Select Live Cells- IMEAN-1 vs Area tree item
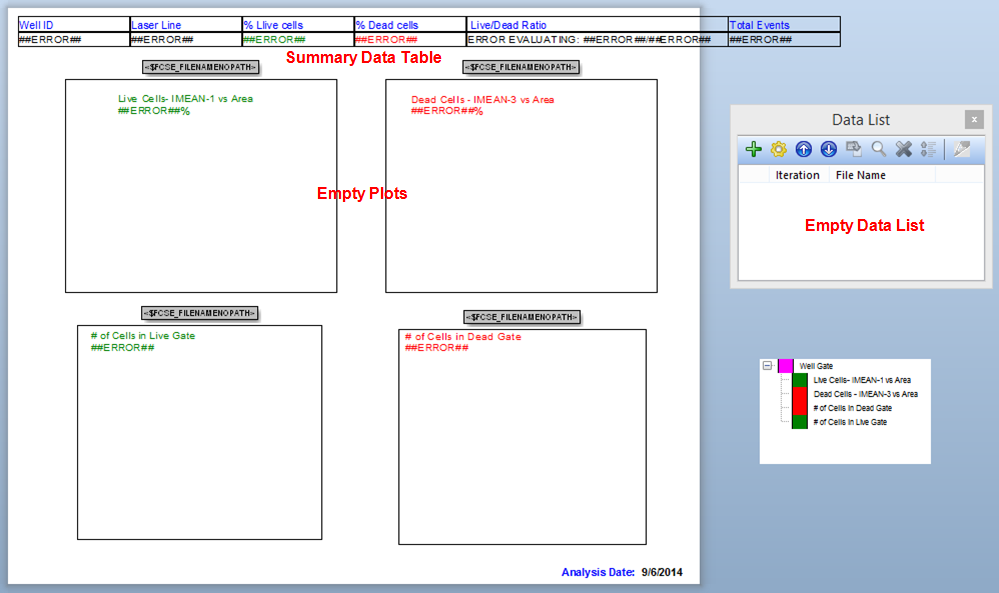The image size is (999, 593). coord(862,380)
